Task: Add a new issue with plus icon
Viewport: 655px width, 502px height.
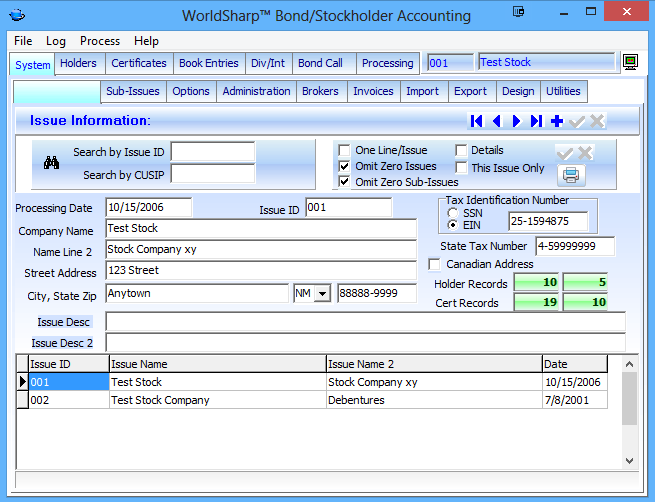Action: (557, 121)
